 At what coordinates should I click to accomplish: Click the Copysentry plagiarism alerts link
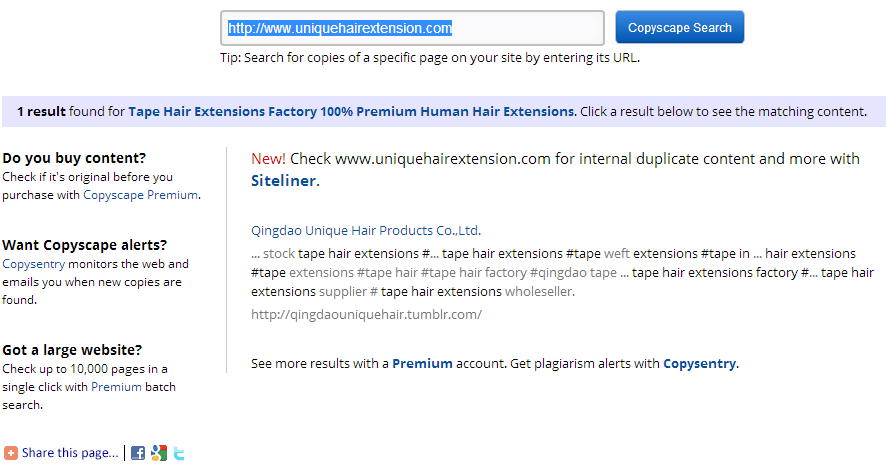pyautogui.click(x=700, y=364)
